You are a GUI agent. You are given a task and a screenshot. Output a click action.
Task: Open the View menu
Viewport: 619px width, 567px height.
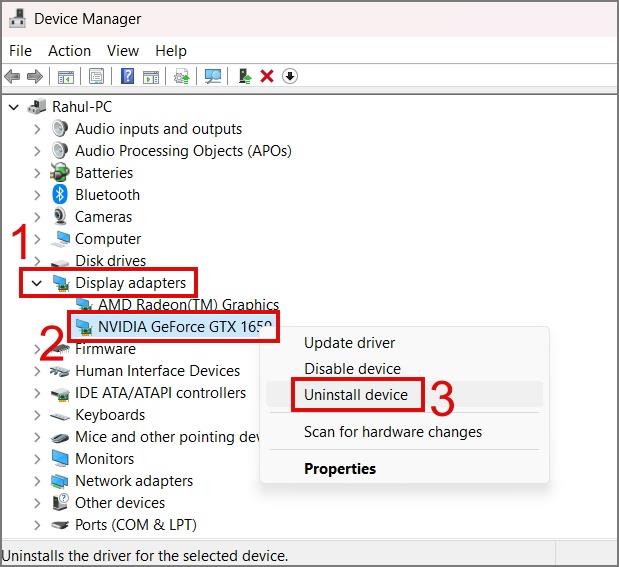[x=123, y=51]
